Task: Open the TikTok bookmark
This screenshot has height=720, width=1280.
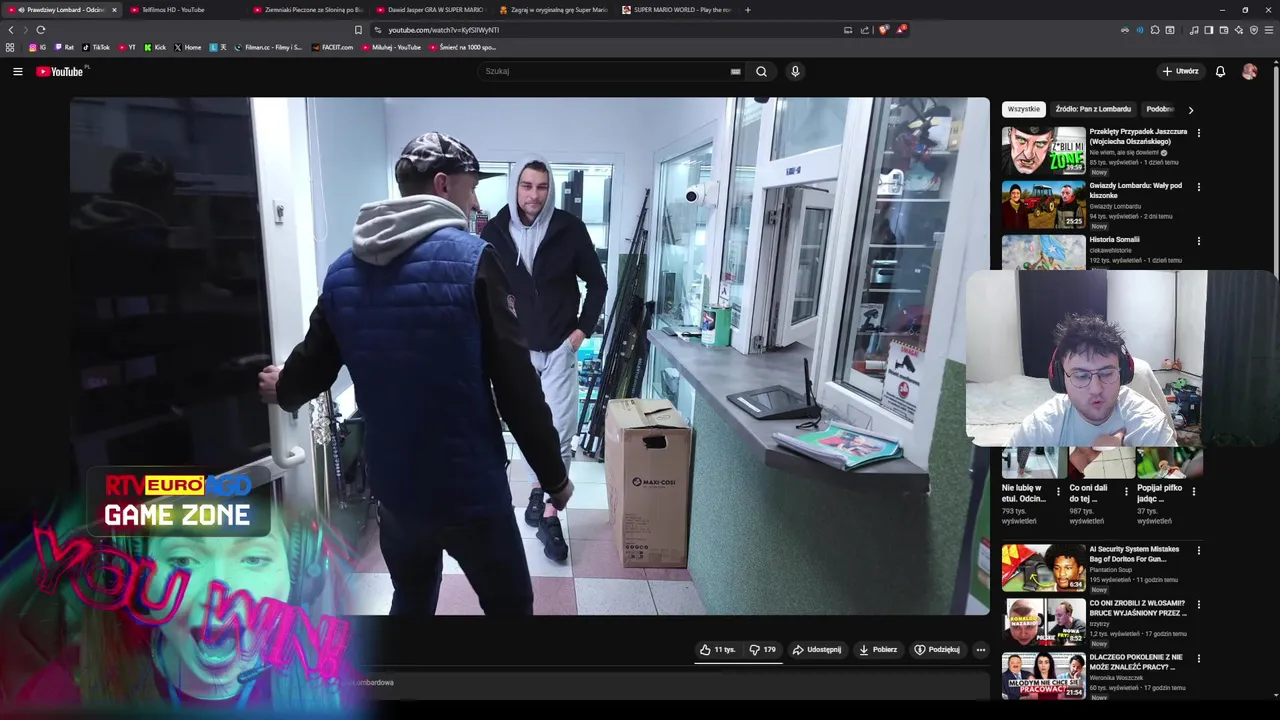Action: tap(96, 47)
